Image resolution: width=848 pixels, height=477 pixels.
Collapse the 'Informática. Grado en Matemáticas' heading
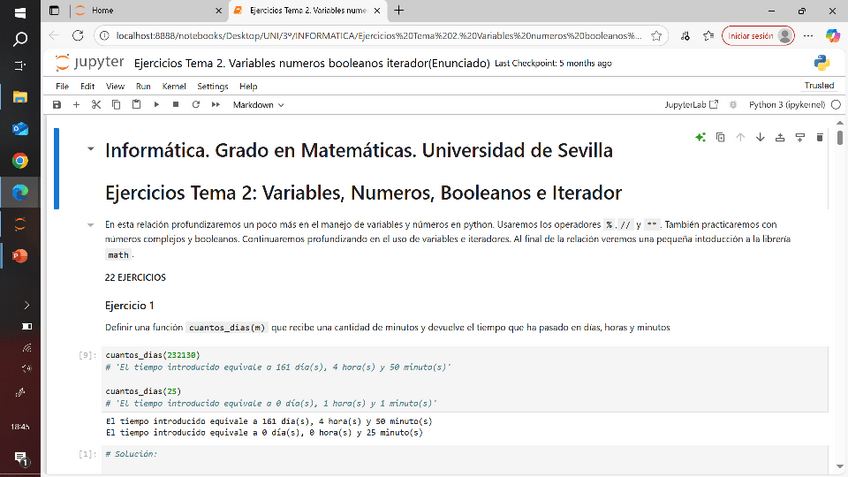coord(91,150)
